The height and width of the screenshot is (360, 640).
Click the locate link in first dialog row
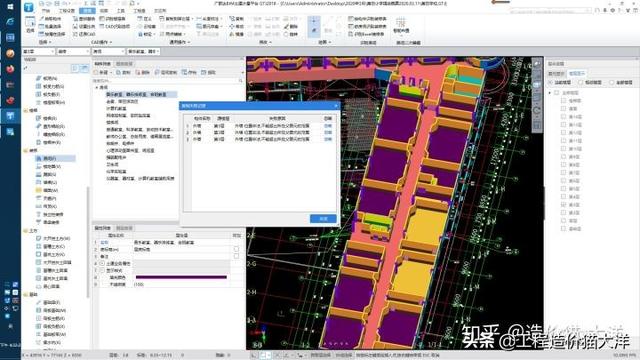[x=328, y=126]
